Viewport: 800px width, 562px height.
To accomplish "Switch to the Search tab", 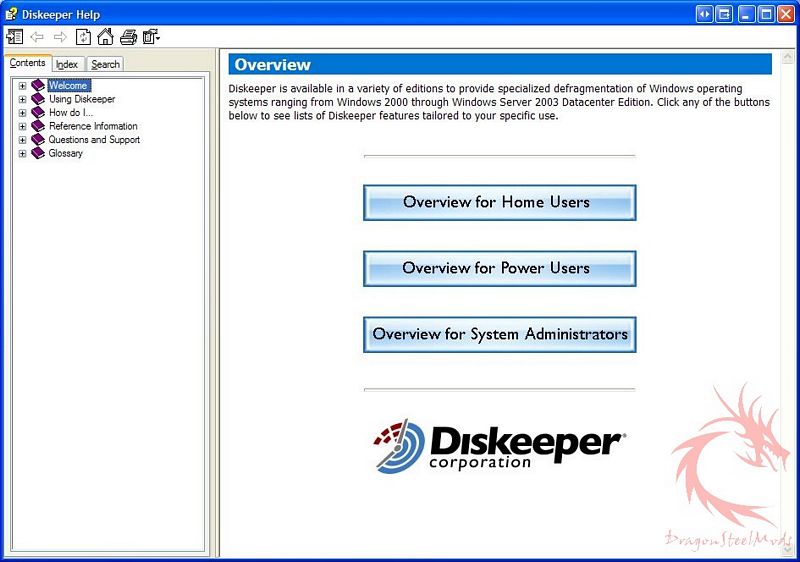I will tap(105, 64).
